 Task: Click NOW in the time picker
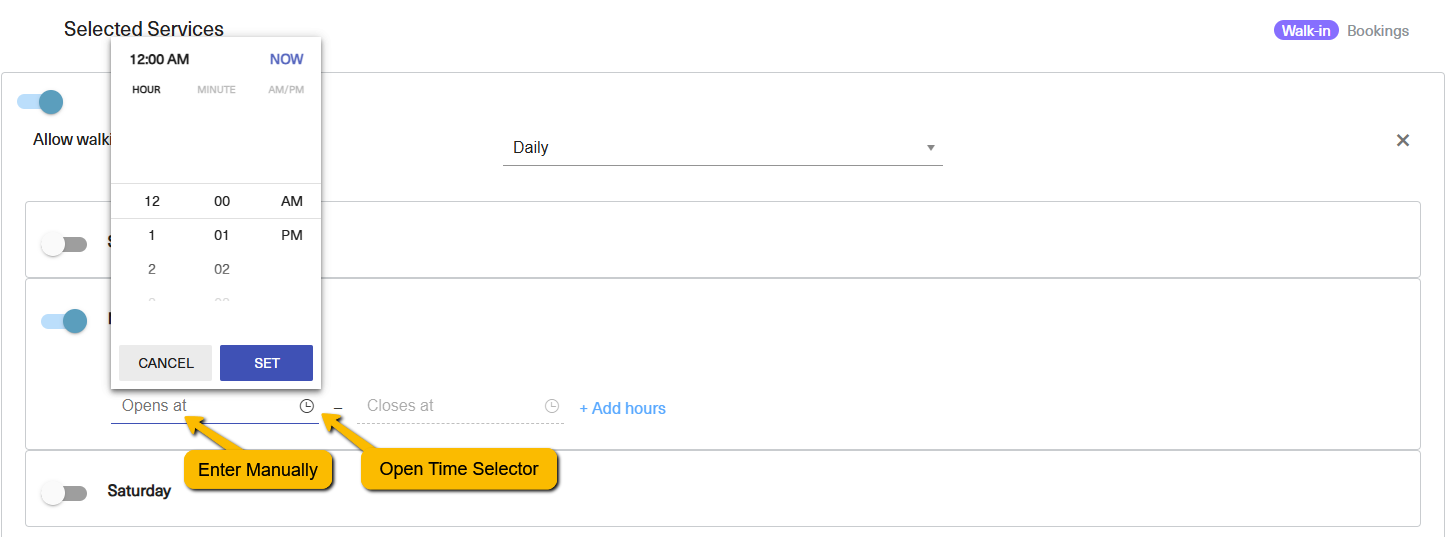click(x=287, y=59)
